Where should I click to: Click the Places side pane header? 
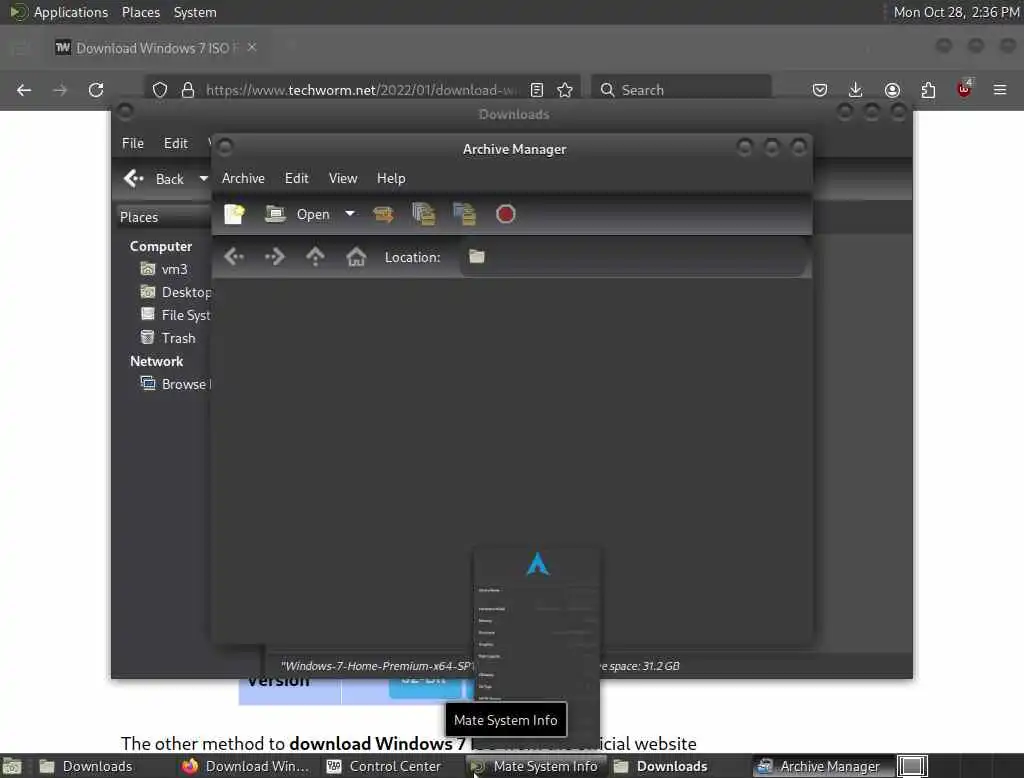pos(163,217)
